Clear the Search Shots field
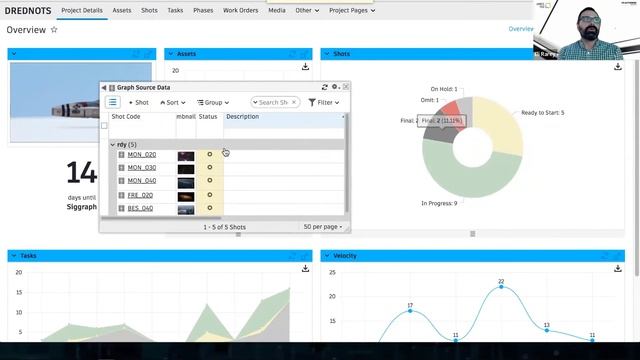 coord(294,102)
